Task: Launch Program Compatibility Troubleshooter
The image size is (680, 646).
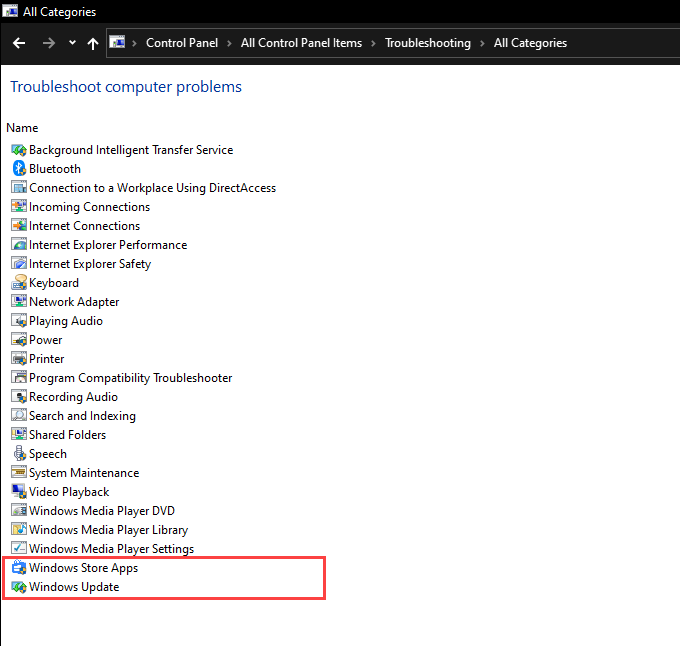Action: [x=130, y=378]
